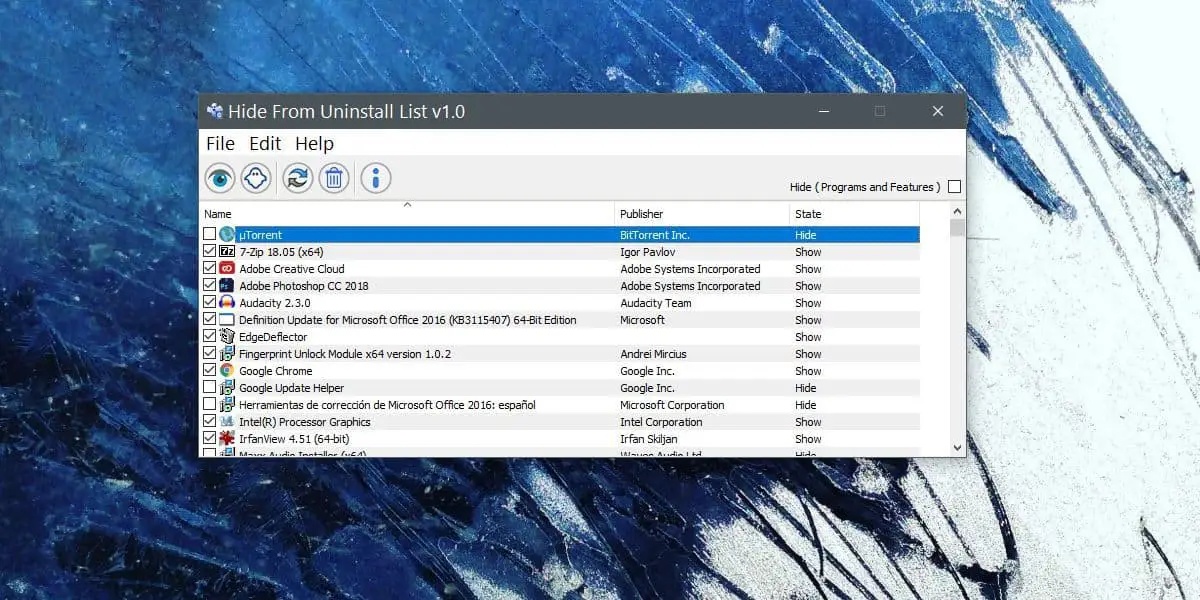Tick the Google Update Helper checkbox
The height and width of the screenshot is (600, 1200).
coord(209,388)
